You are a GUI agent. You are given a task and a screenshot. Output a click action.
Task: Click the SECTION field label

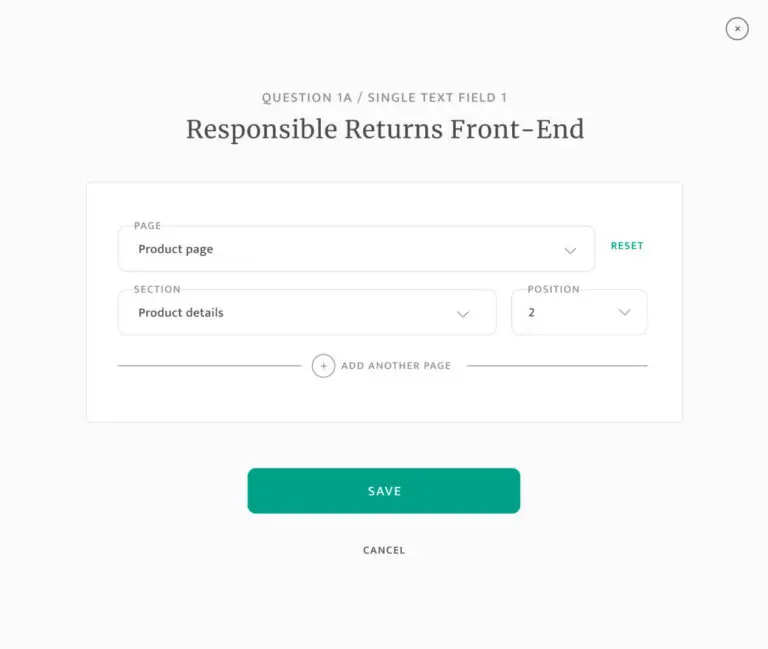tap(157, 289)
